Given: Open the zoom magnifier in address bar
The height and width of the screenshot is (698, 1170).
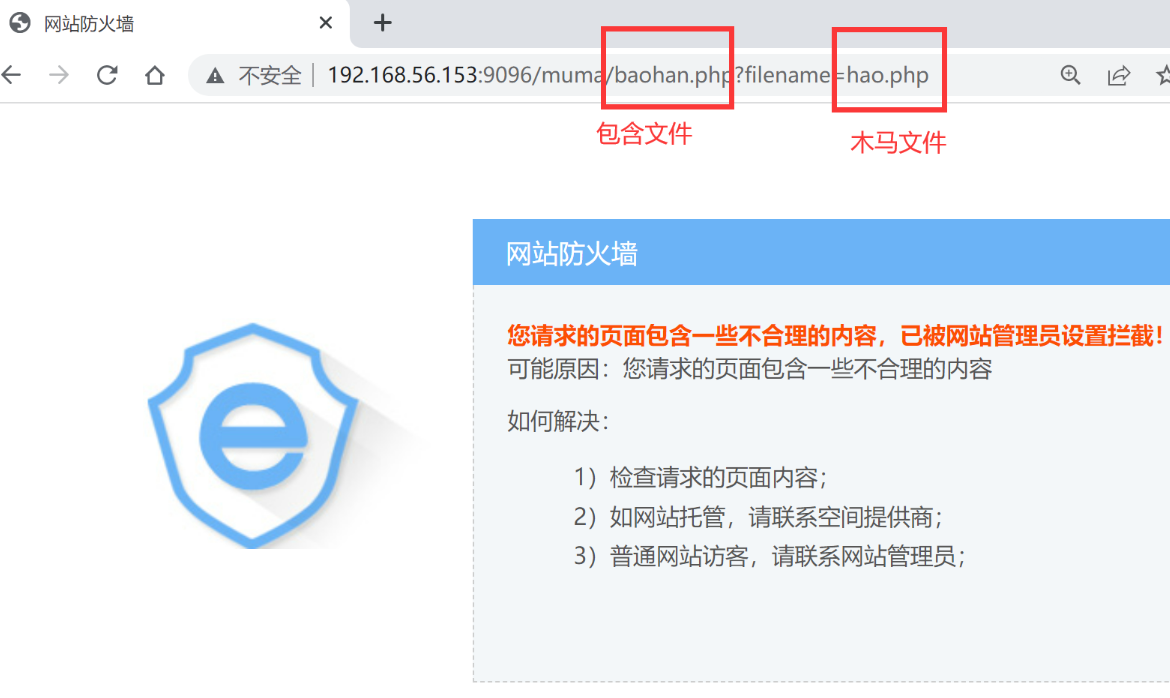Looking at the screenshot, I should [x=1071, y=75].
